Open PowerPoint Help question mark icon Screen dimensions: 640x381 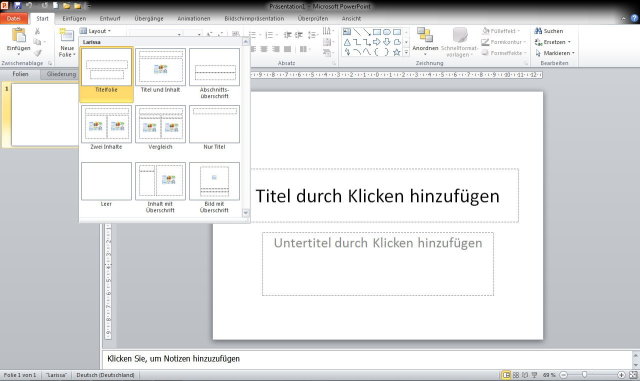(x=634, y=18)
